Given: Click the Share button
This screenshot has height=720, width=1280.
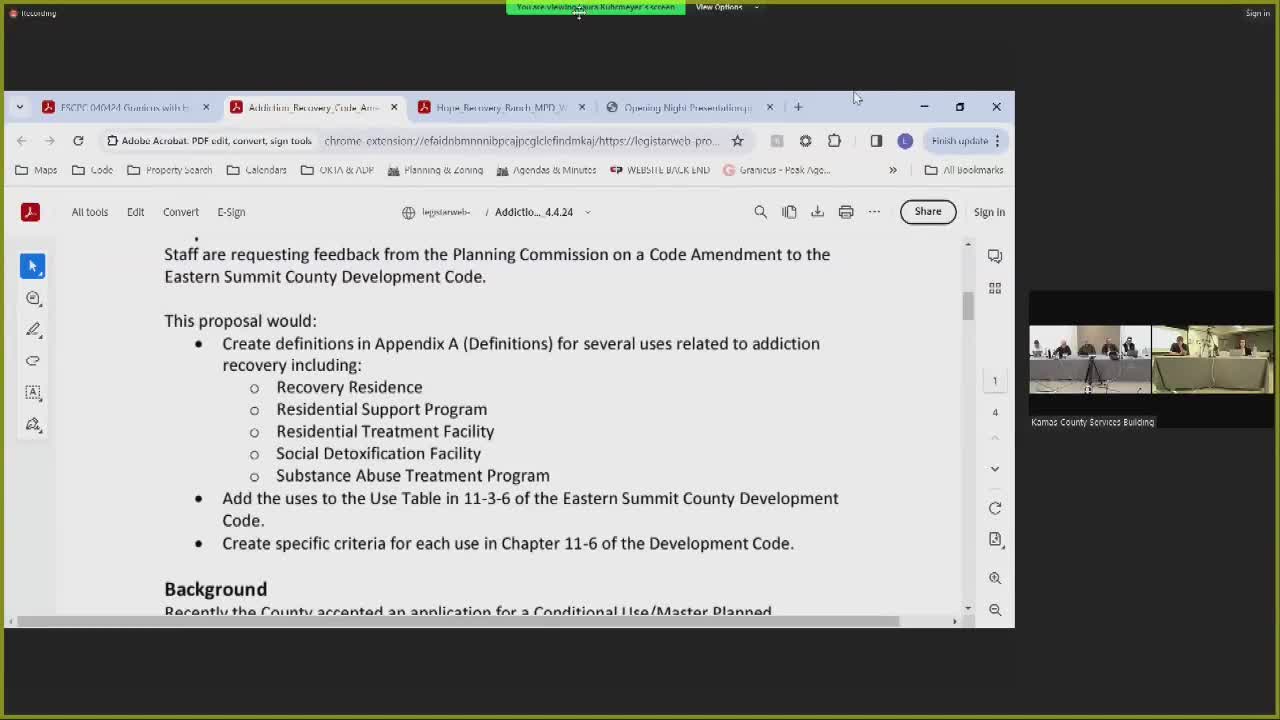Looking at the screenshot, I should coord(928,212).
